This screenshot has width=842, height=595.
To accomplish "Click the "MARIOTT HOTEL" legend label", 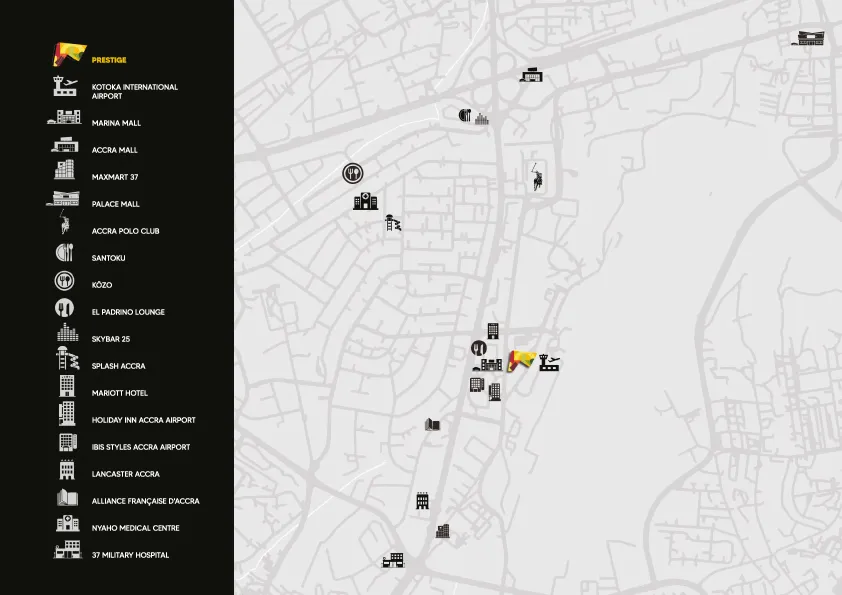I will click(x=120, y=393).
